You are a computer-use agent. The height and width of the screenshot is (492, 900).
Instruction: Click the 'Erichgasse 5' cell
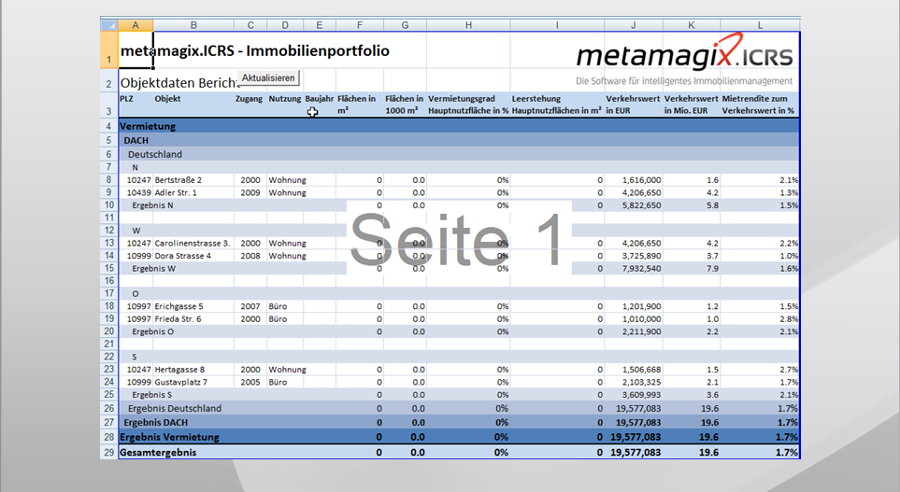(x=193, y=307)
